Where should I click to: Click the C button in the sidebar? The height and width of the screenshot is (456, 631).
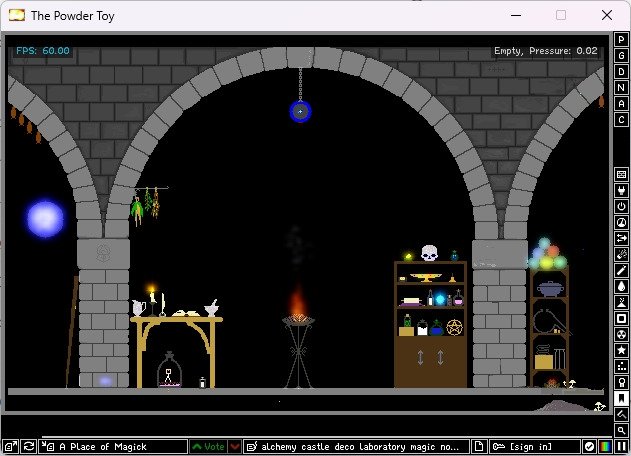click(621, 120)
